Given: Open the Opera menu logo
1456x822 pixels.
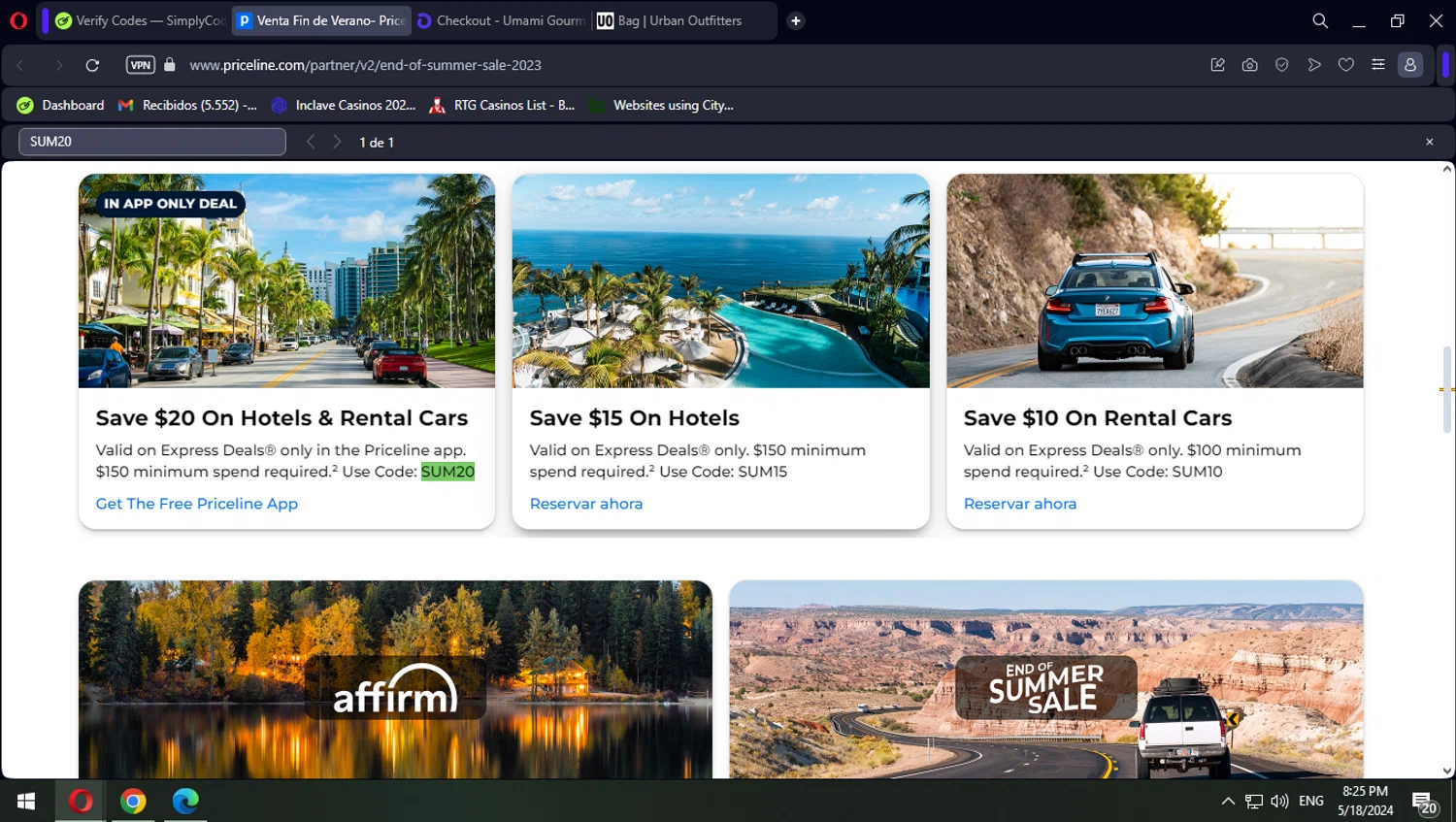Looking at the screenshot, I should pyautogui.click(x=18, y=20).
